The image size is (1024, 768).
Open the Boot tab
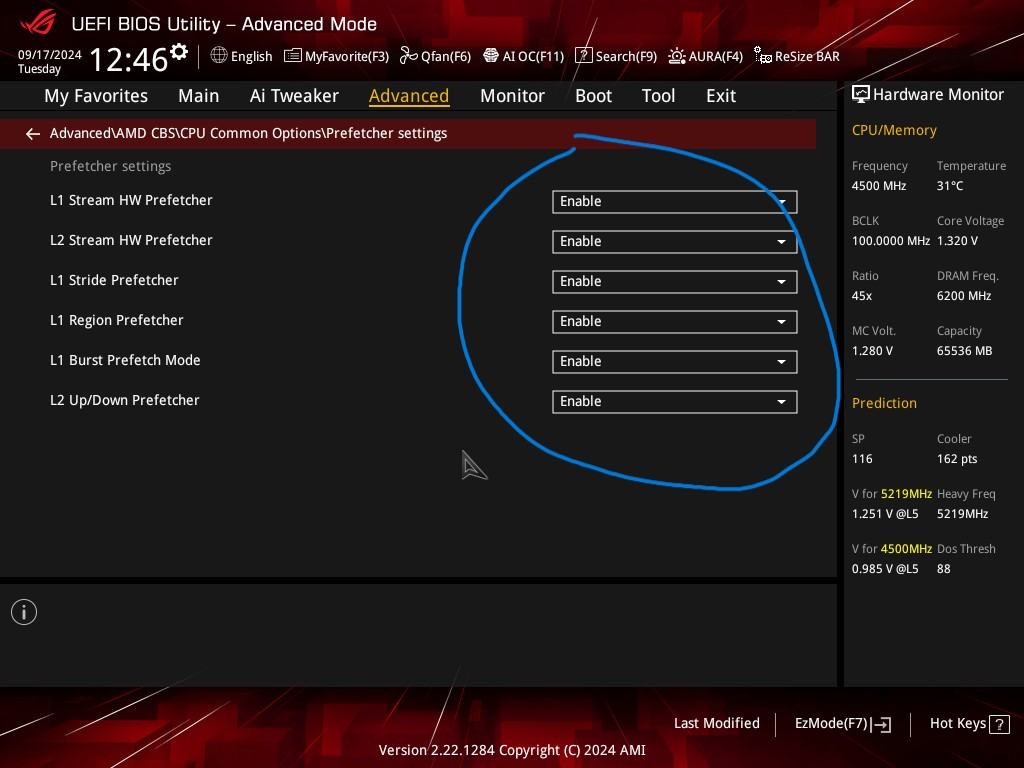593,96
